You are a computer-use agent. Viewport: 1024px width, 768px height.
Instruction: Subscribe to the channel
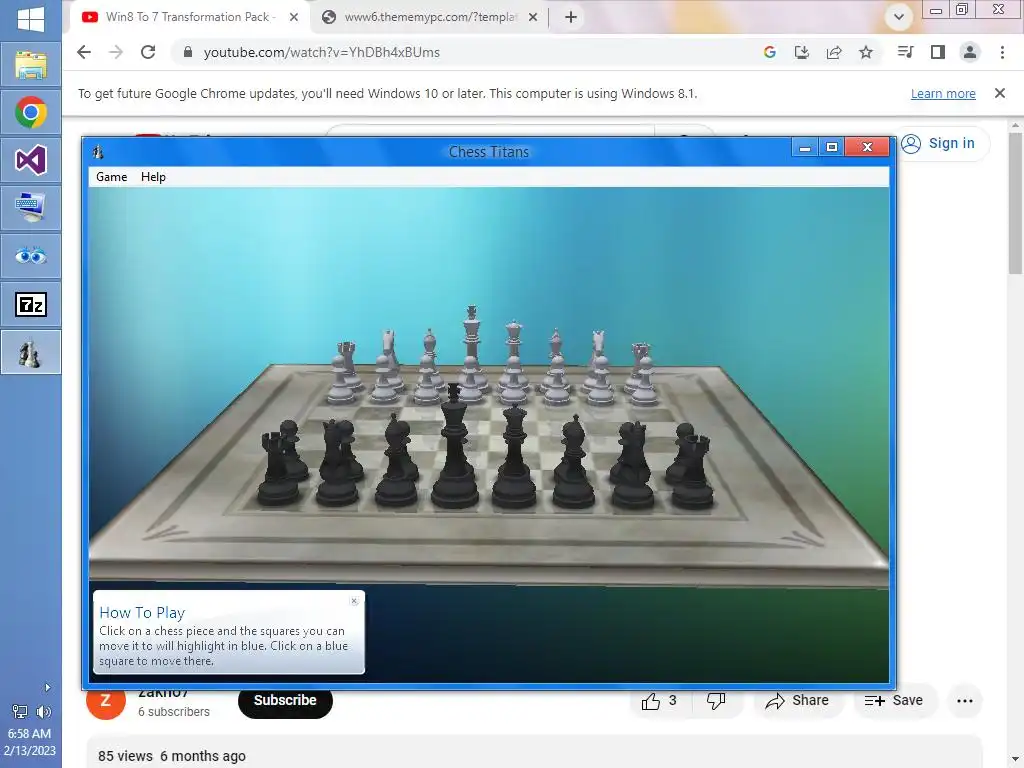(x=285, y=701)
